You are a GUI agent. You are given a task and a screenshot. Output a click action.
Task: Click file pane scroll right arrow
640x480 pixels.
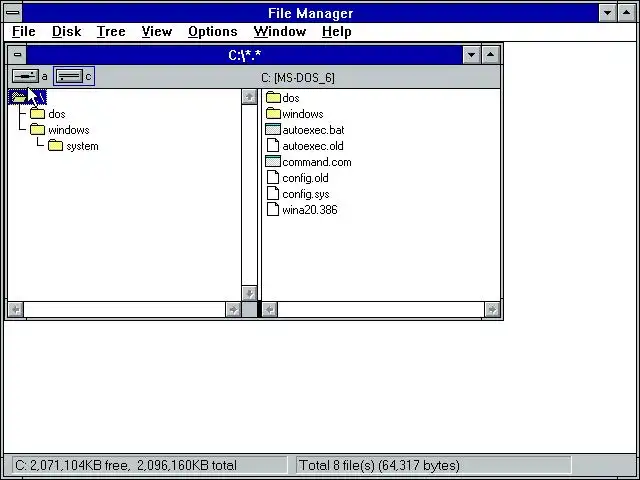[492, 309]
